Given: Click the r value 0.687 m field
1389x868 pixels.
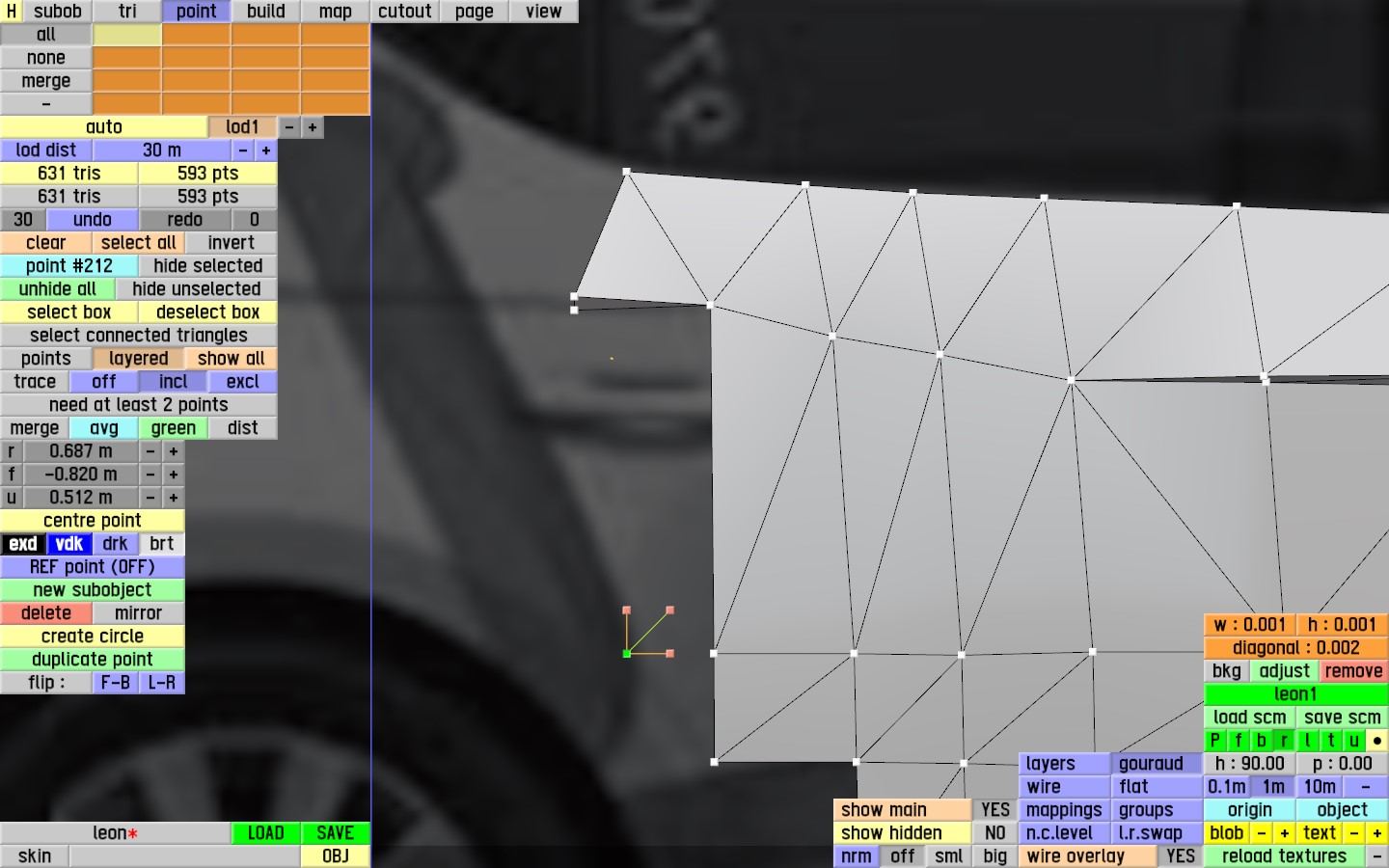Looking at the screenshot, I should coord(81,451).
